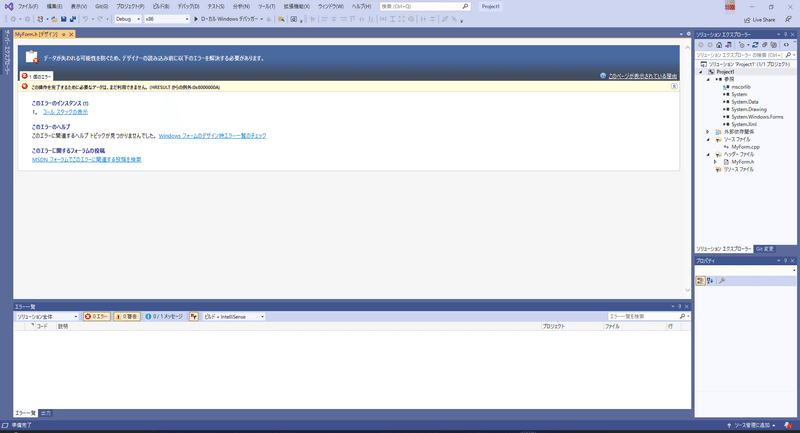Click the Find in Files toolbar icon
The width and height of the screenshot is (800, 433).
click(x=281, y=19)
